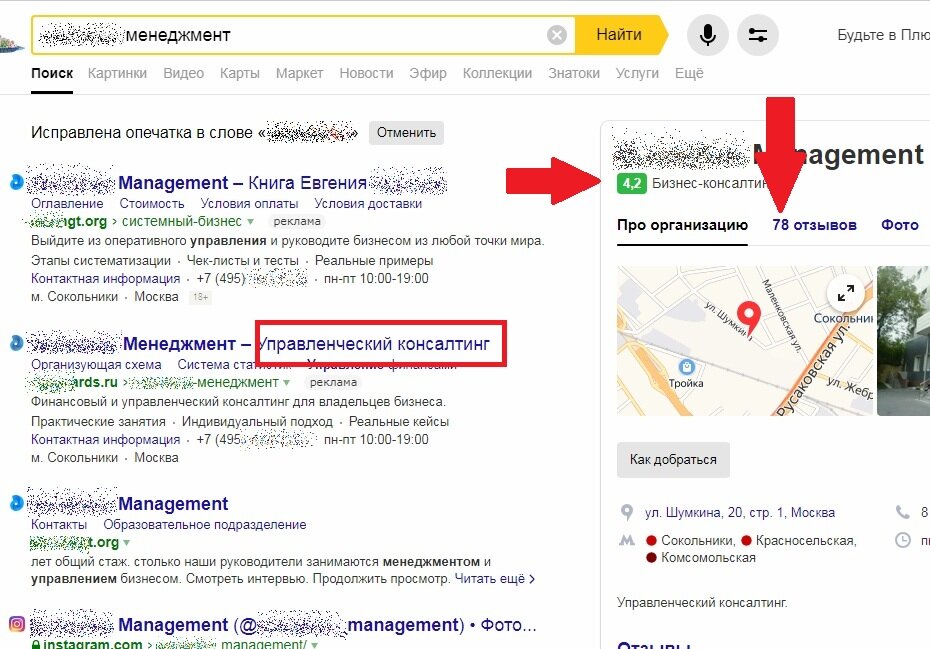The width and height of the screenshot is (930, 649).
Task: Click the yellow Найти button
Action: pos(619,35)
